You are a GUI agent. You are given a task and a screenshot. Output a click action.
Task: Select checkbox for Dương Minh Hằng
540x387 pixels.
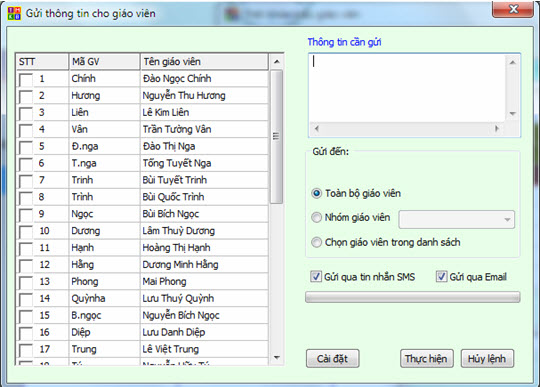click(x=26, y=265)
